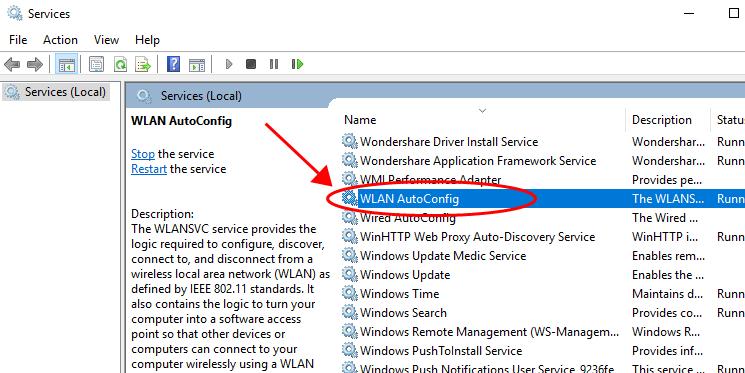Click the Pause Service toolbar icon
Screen dimensions: 745x373
(x=274, y=64)
